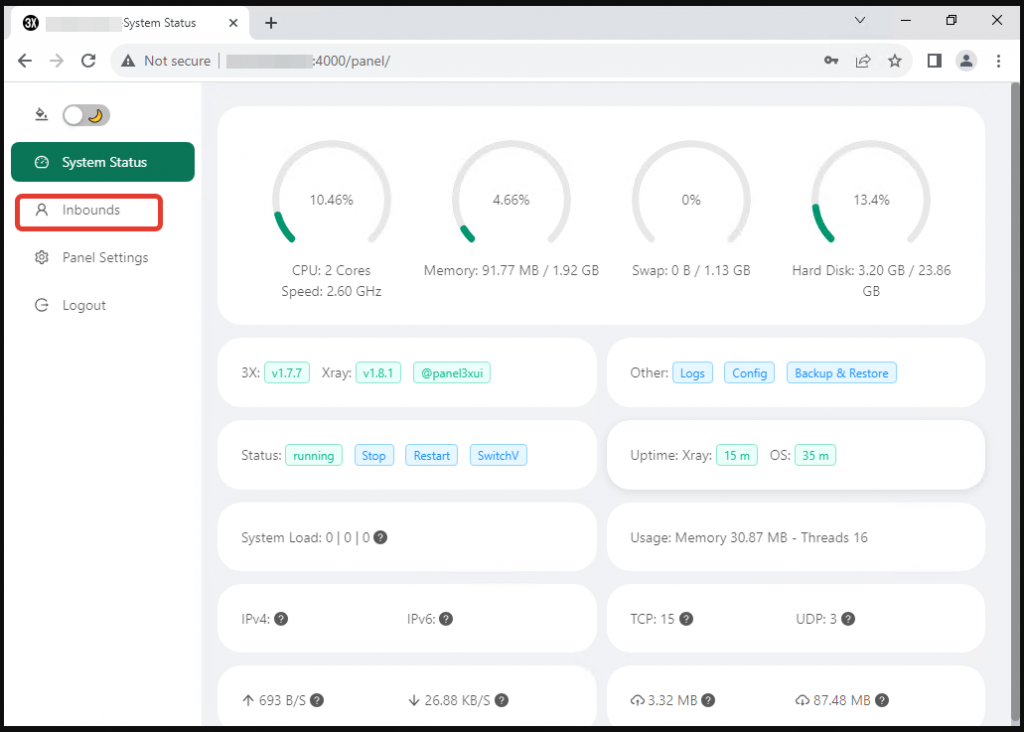The height and width of the screenshot is (732, 1024).
Task: Open the Logs viewer
Action: coord(692,373)
